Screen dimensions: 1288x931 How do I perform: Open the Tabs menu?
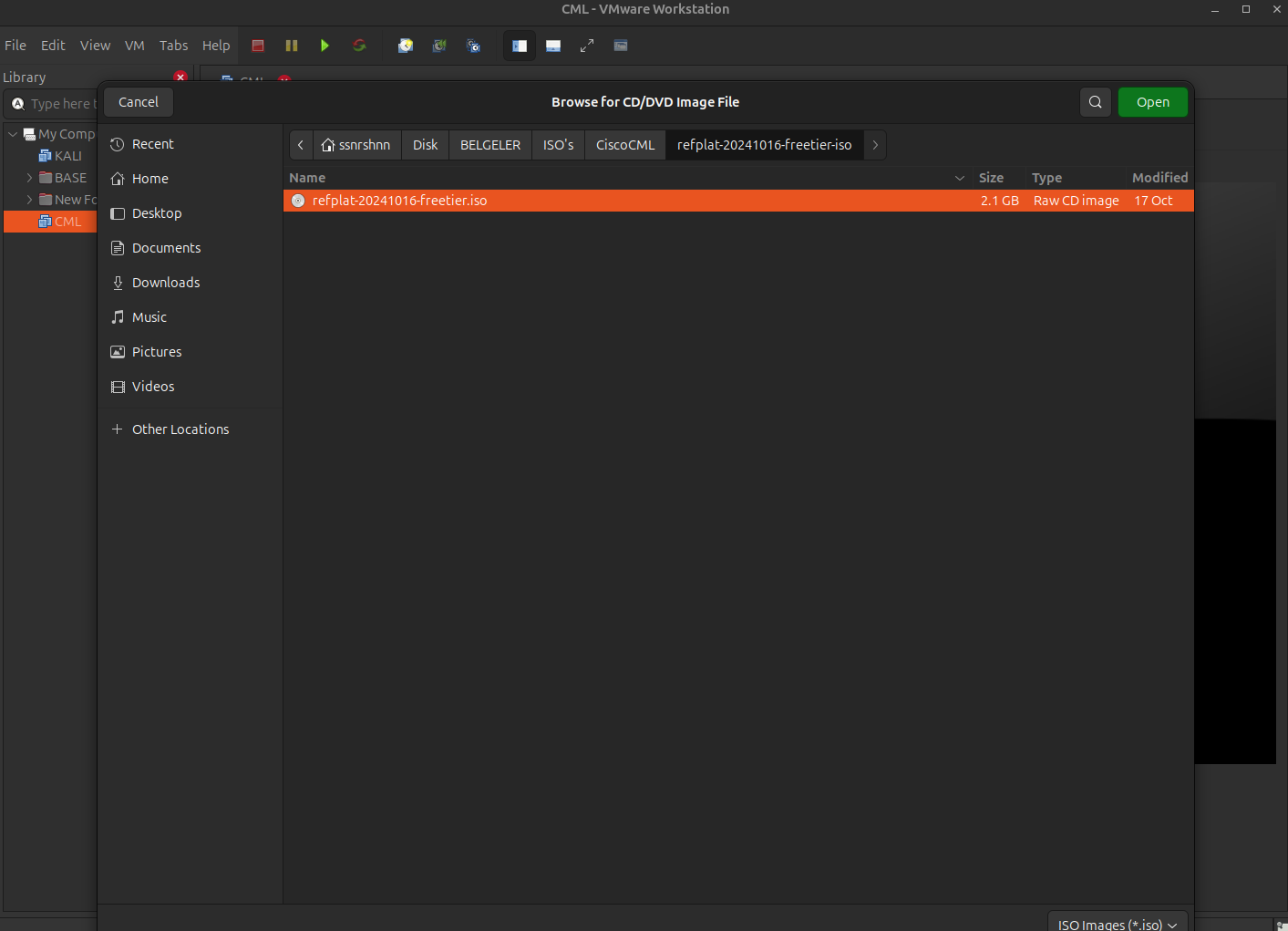pos(173,46)
